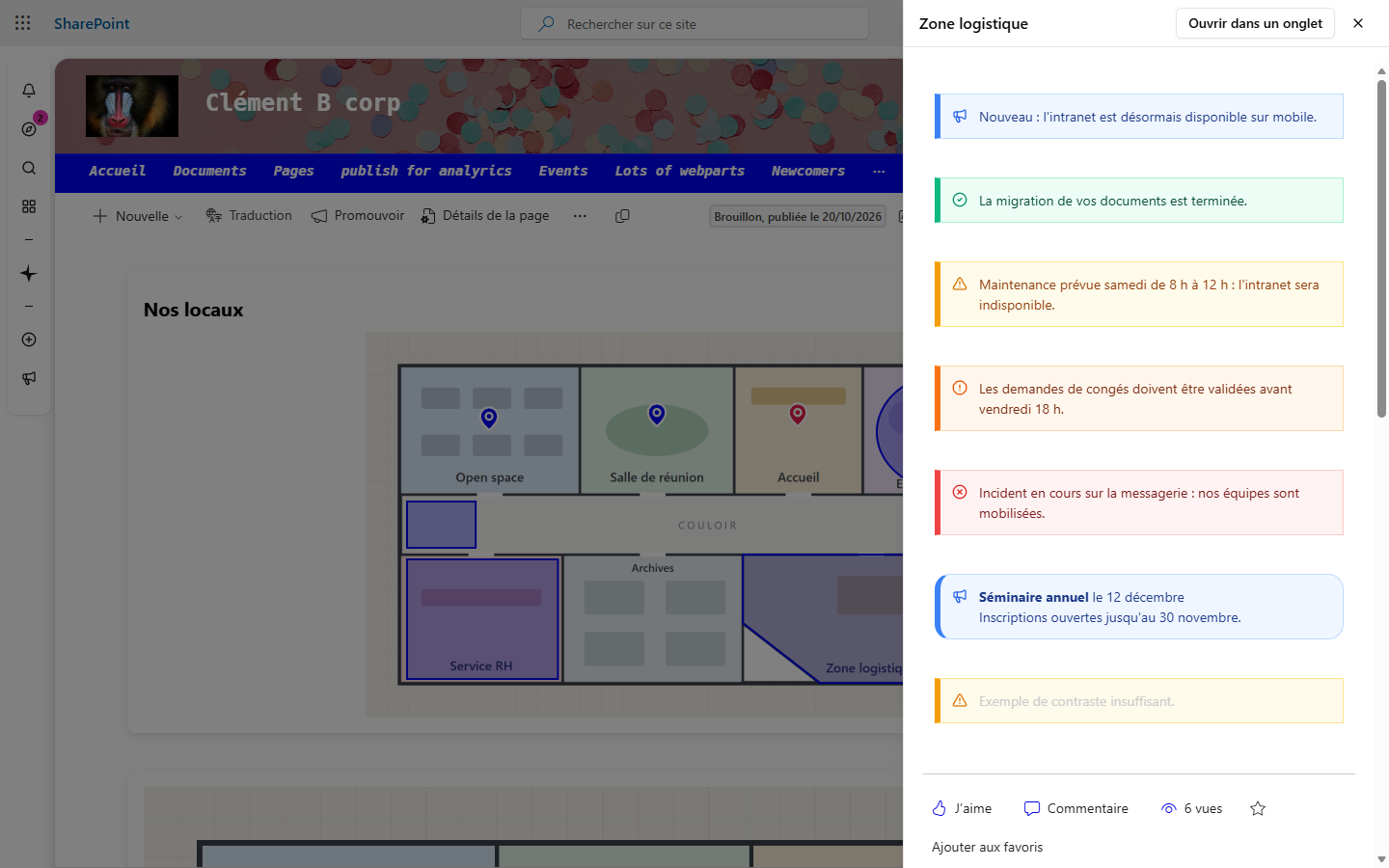Viewport: 1389px width, 868px height.
Task: Click the Brouillon, publiée le 20/10/2026 status
Action: pyautogui.click(x=798, y=216)
